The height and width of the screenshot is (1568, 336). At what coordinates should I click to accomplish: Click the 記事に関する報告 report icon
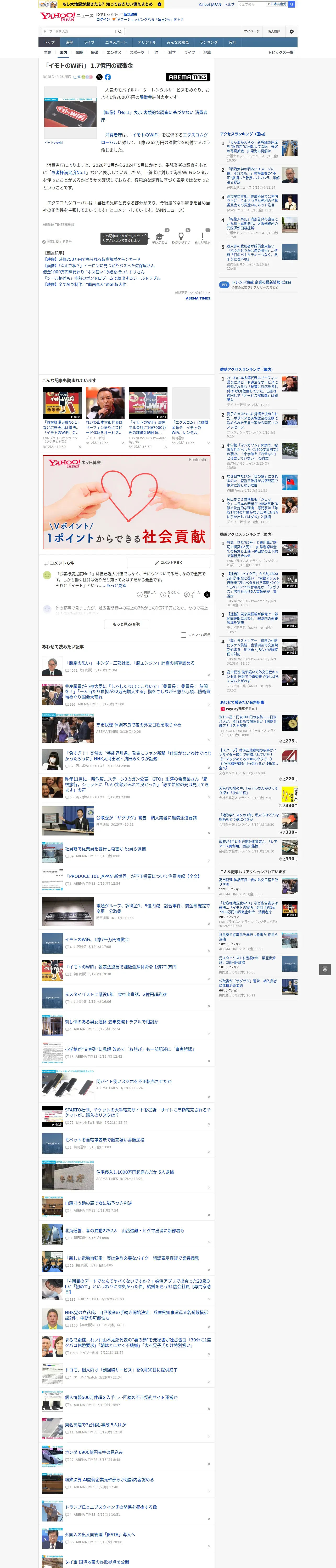click(x=44, y=242)
